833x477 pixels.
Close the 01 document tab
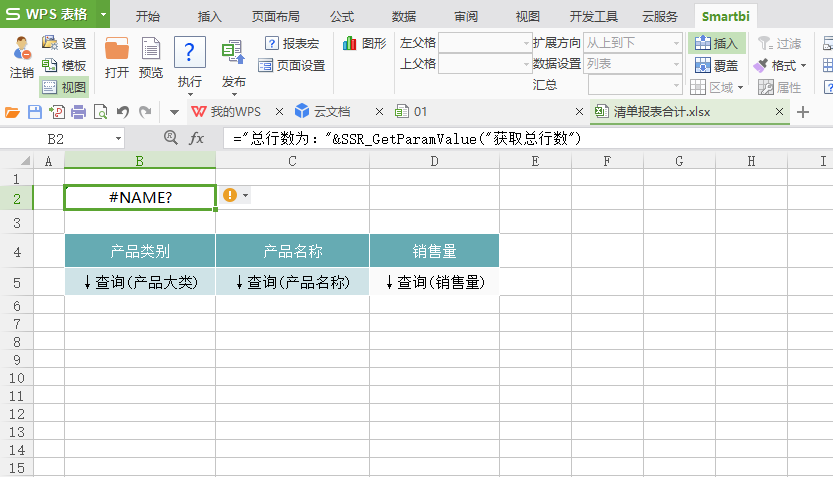pos(579,112)
